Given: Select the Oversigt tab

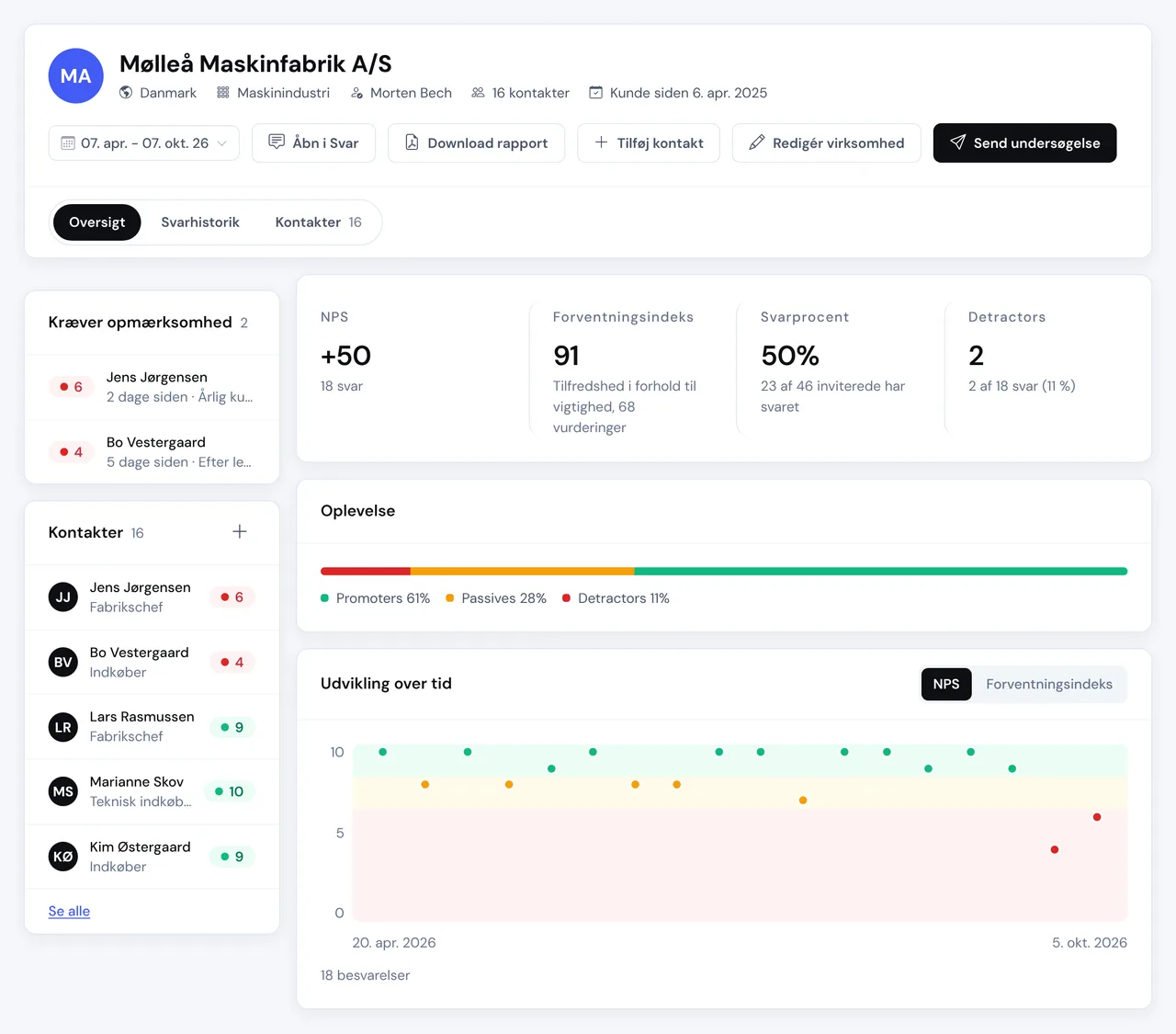Looking at the screenshot, I should pos(97,222).
